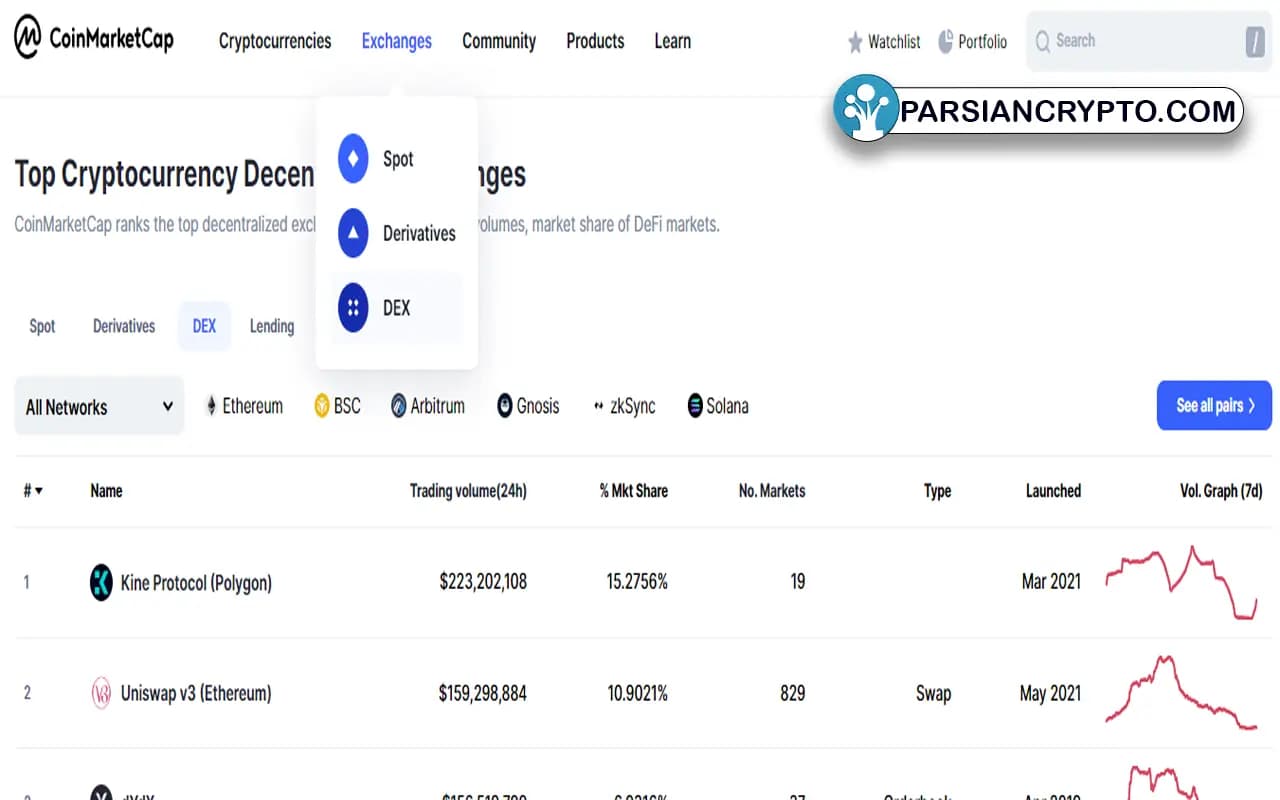Click the 19 markets count for Kine Protocol

(x=797, y=582)
